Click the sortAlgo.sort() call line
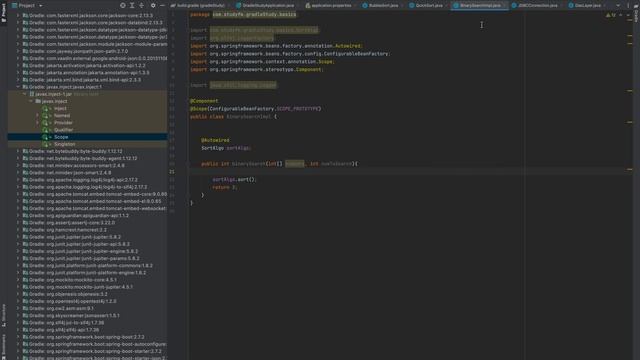The height and width of the screenshot is (360, 640). [234, 179]
